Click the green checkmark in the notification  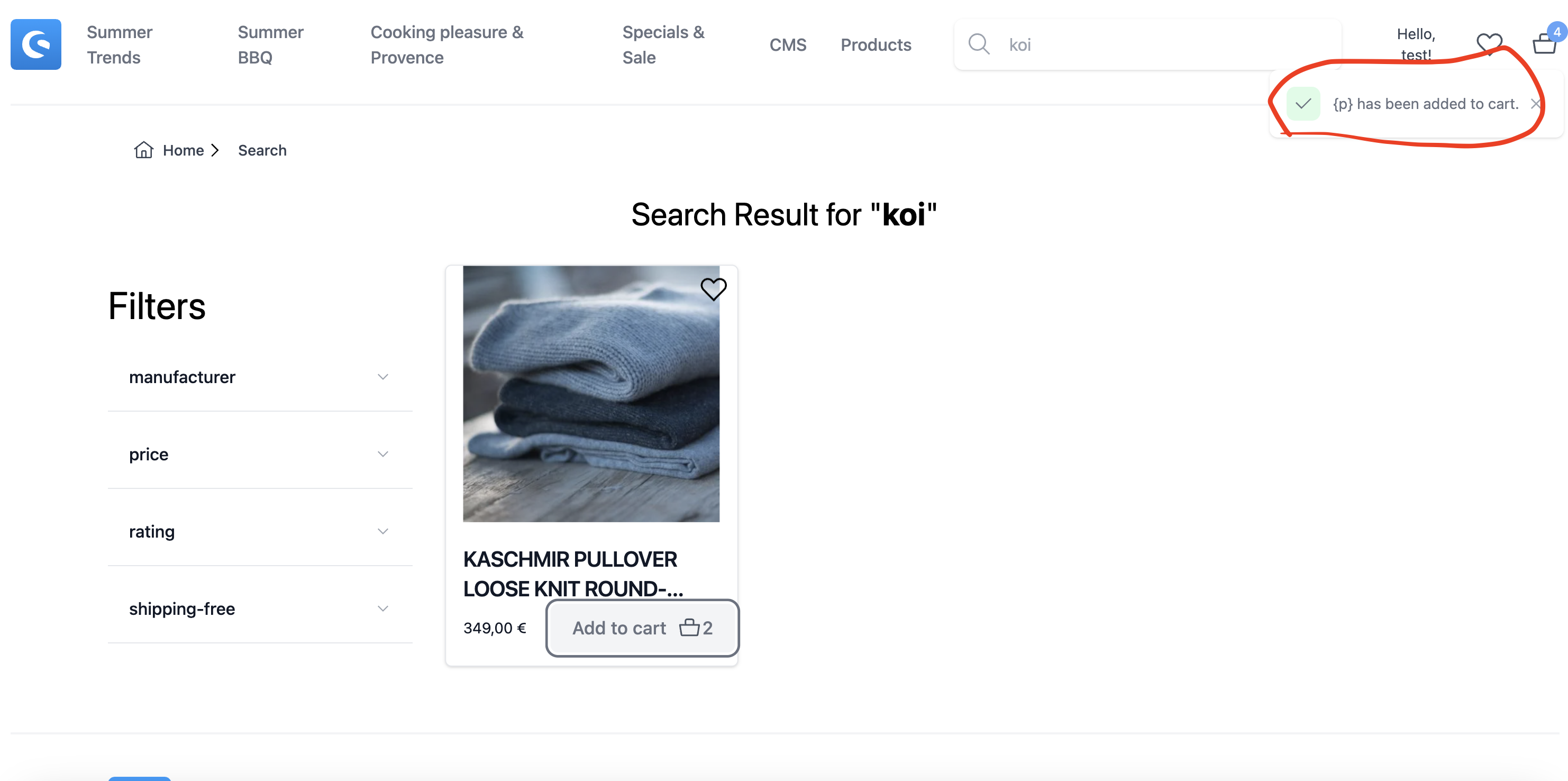tap(1304, 104)
